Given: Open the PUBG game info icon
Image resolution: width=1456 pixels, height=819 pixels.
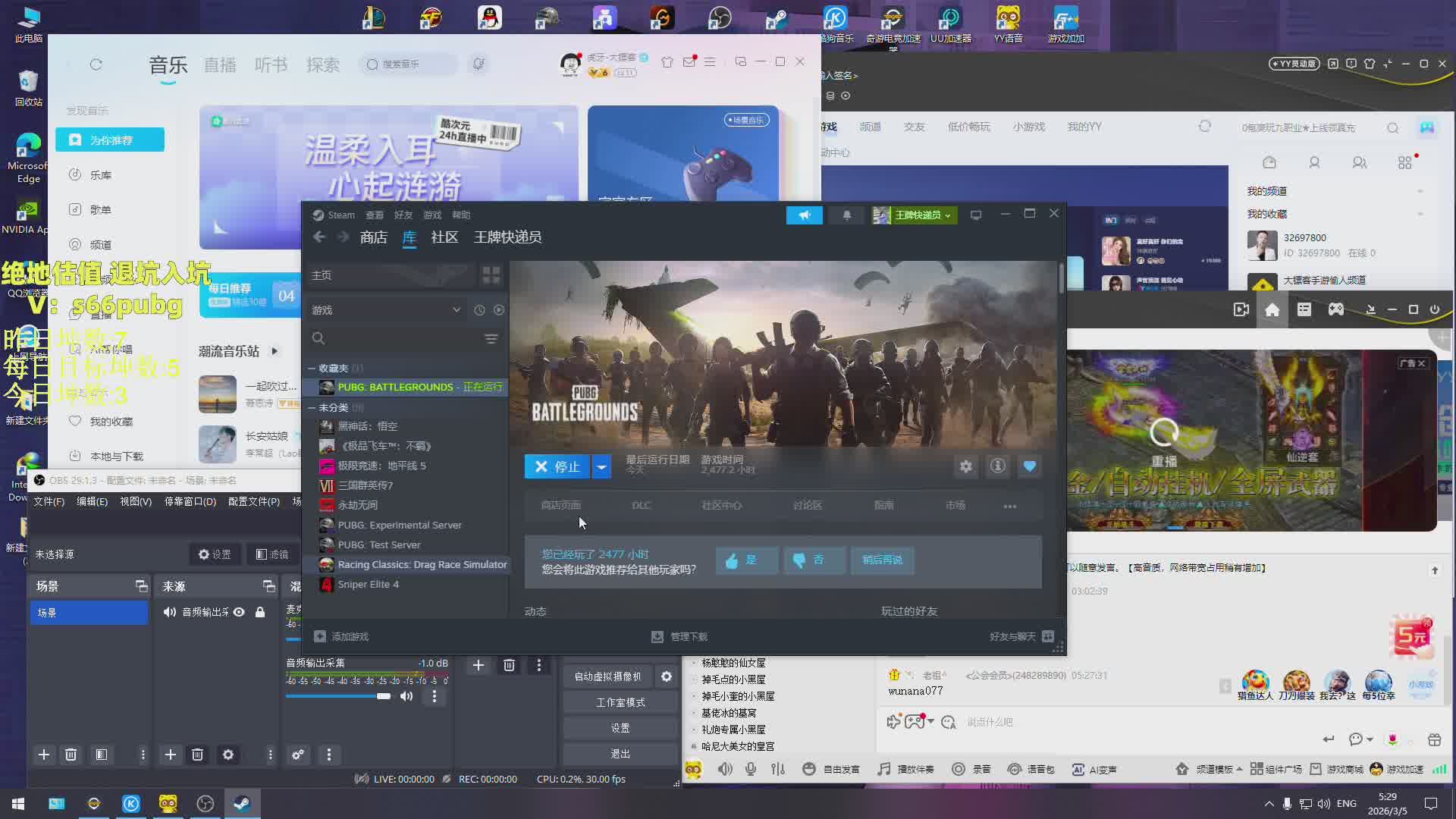Looking at the screenshot, I should (x=997, y=466).
